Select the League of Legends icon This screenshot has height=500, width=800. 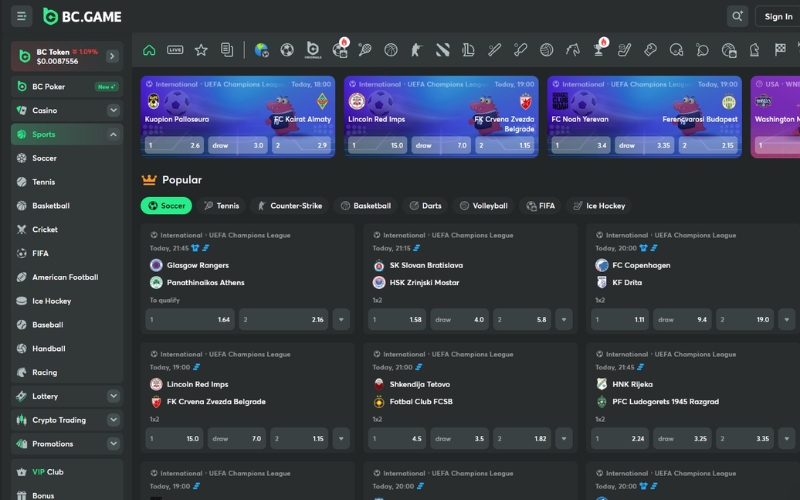coord(468,50)
